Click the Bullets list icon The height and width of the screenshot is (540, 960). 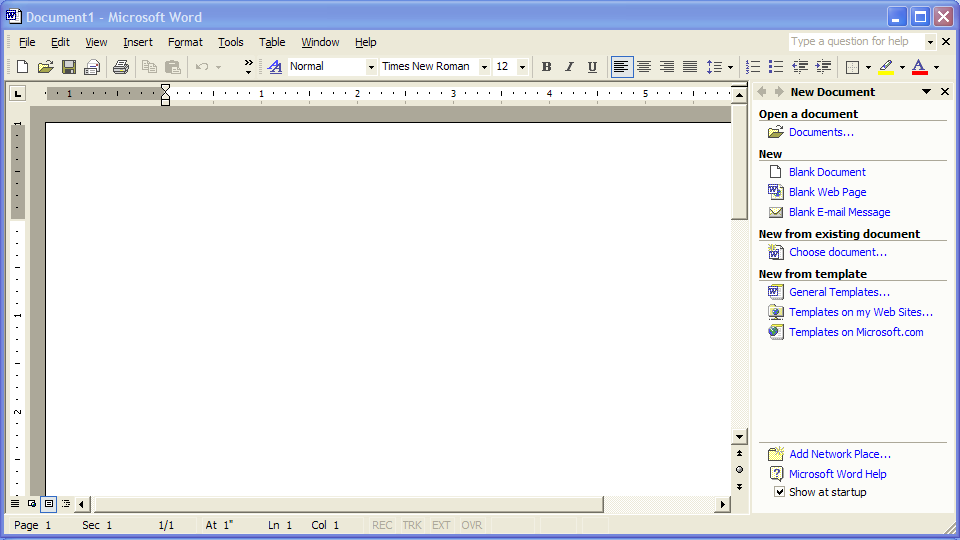pos(776,67)
